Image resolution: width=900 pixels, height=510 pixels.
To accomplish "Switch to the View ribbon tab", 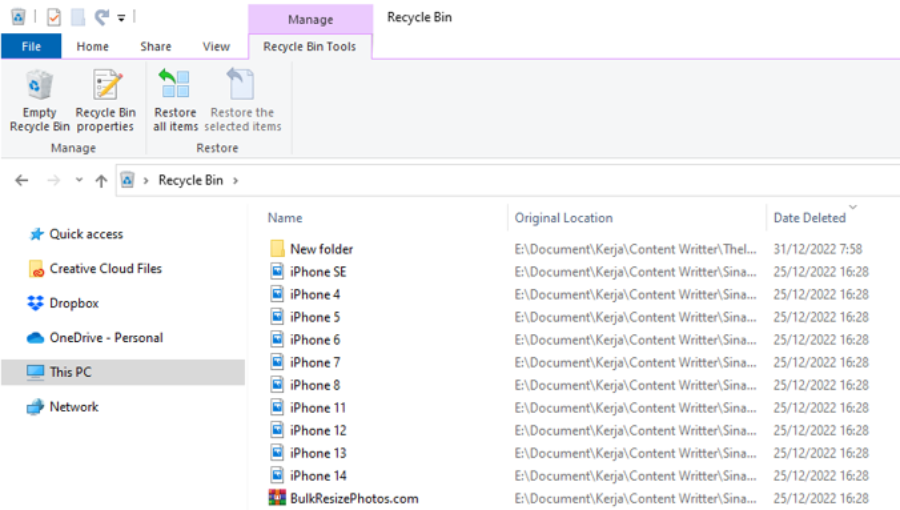I will (216, 46).
